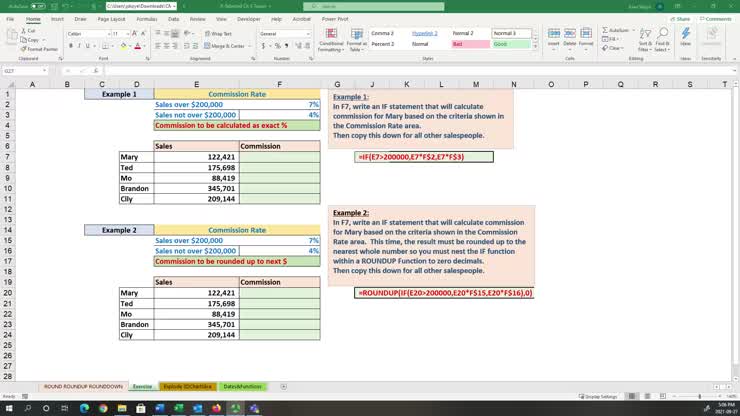Apply the Bad cell style swatch
The height and width of the screenshot is (416, 740).
tap(470, 44)
